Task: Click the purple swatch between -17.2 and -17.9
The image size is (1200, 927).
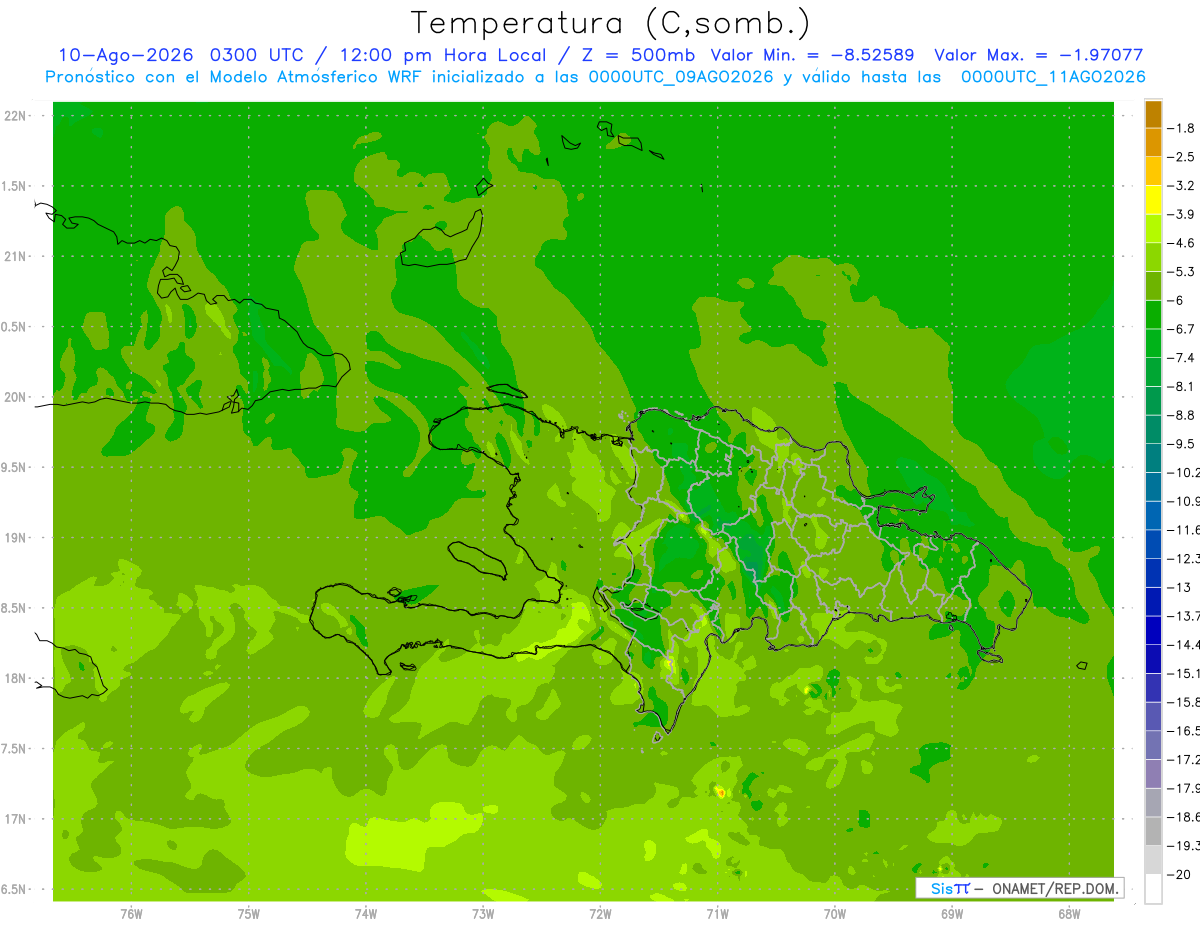Action: point(1153,774)
